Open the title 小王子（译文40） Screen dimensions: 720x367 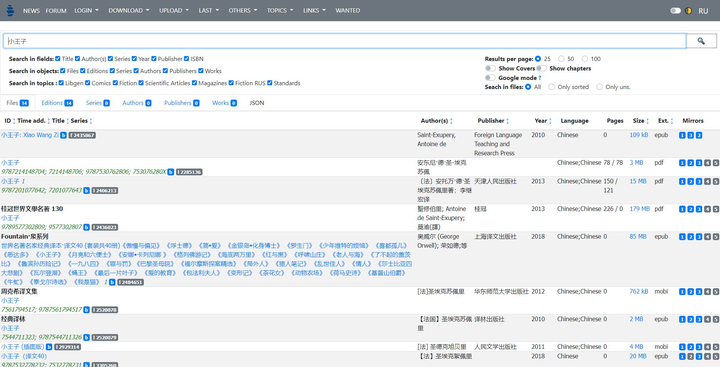tap(24, 356)
